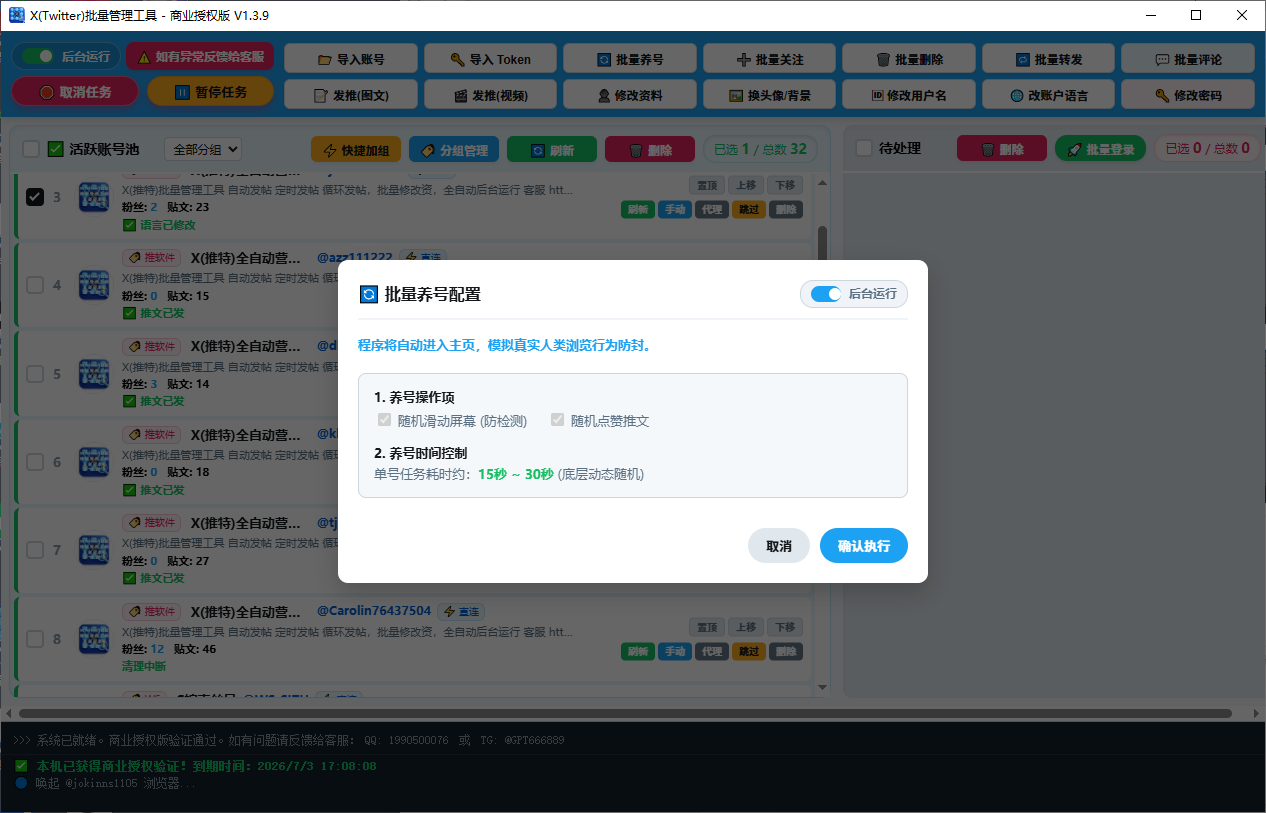Click the red 取消任务 button
Screen dimensions: 1266x813
point(75,92)
